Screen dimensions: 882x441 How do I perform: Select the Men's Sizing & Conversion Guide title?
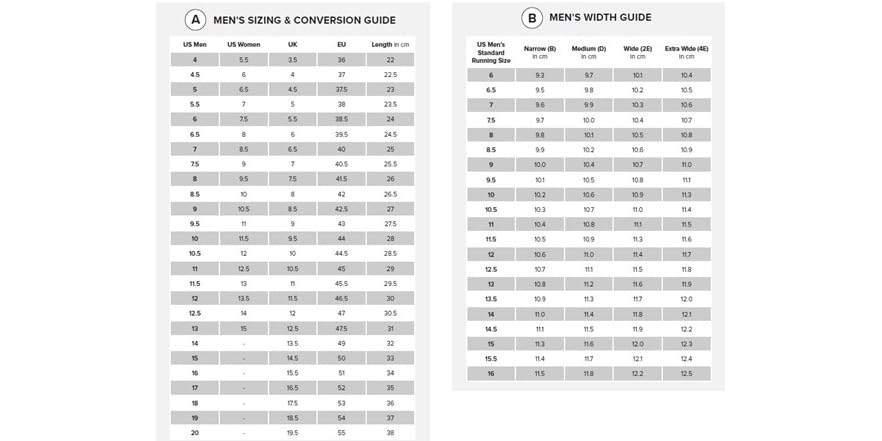304,20
